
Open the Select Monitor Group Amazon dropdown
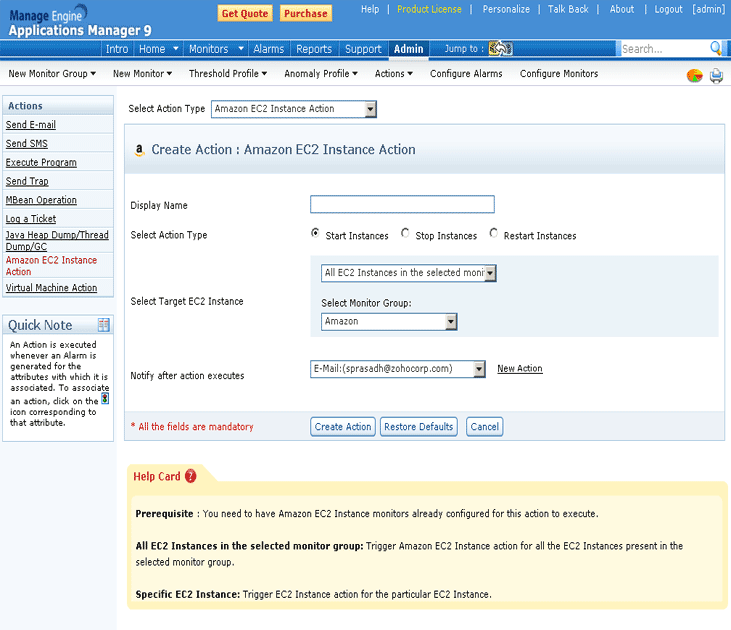(389, 322)
